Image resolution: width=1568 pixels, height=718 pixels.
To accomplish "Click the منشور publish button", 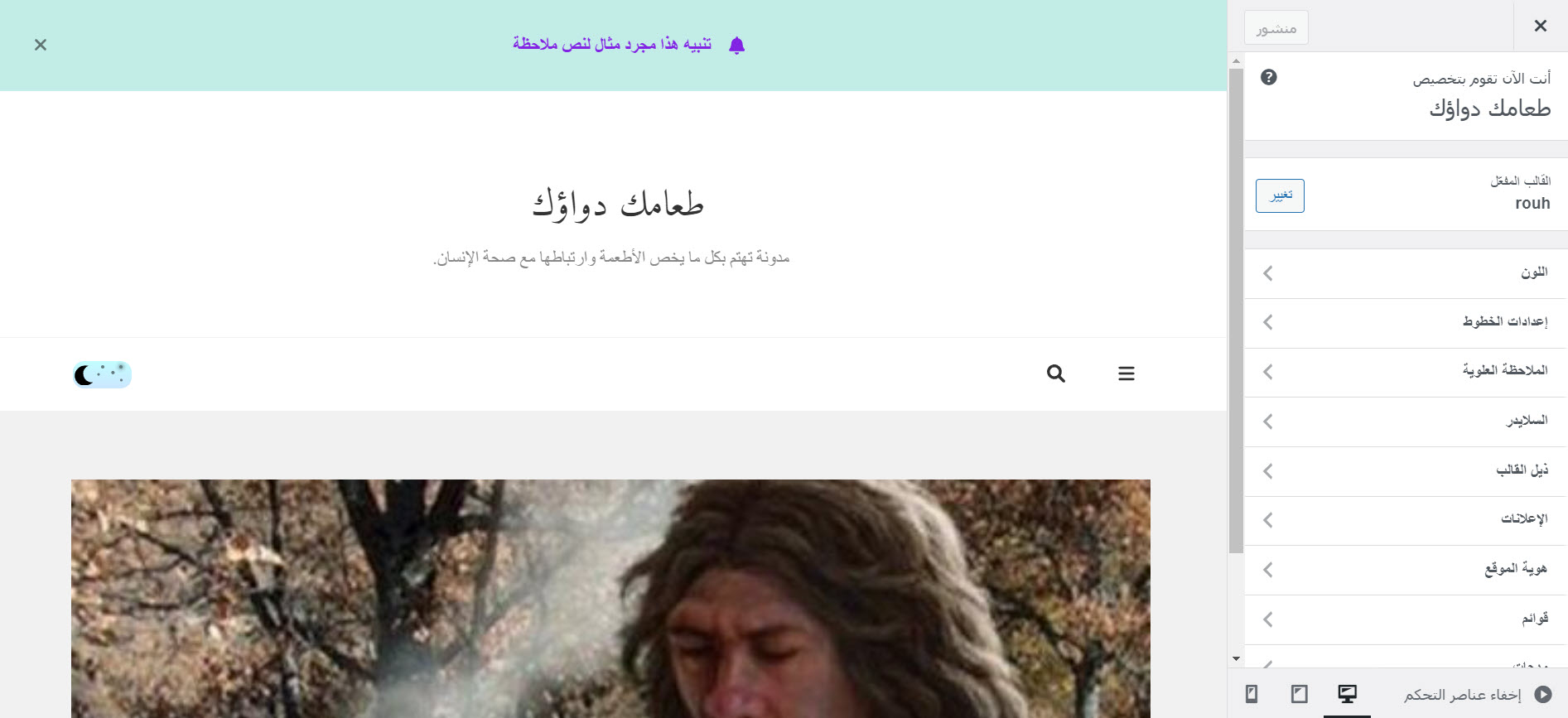I will coord(1276,27).
